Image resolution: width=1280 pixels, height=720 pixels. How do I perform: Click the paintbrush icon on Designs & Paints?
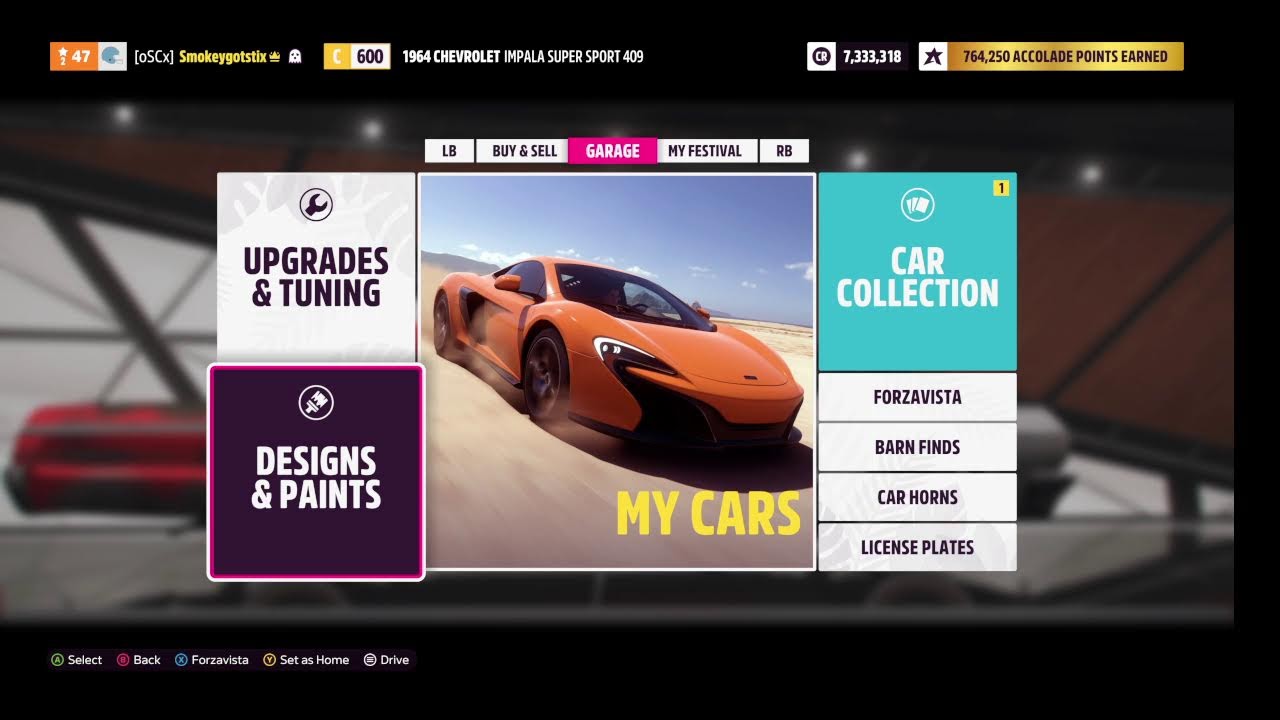coord(316,403)
